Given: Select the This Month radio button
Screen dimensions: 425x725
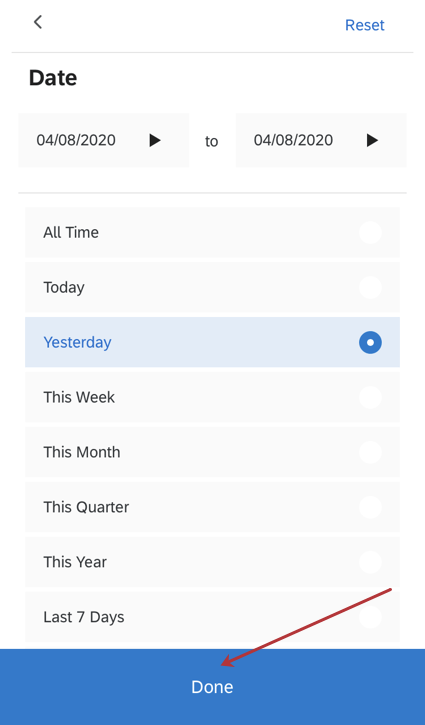Looking at the screenshot, I should (370, 452).
